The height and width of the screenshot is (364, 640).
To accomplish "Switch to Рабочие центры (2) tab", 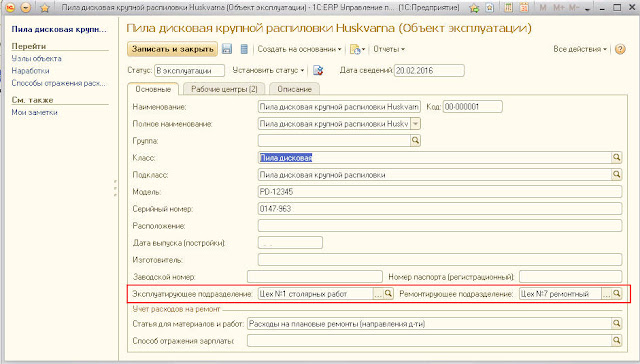I will coord(224,89).
